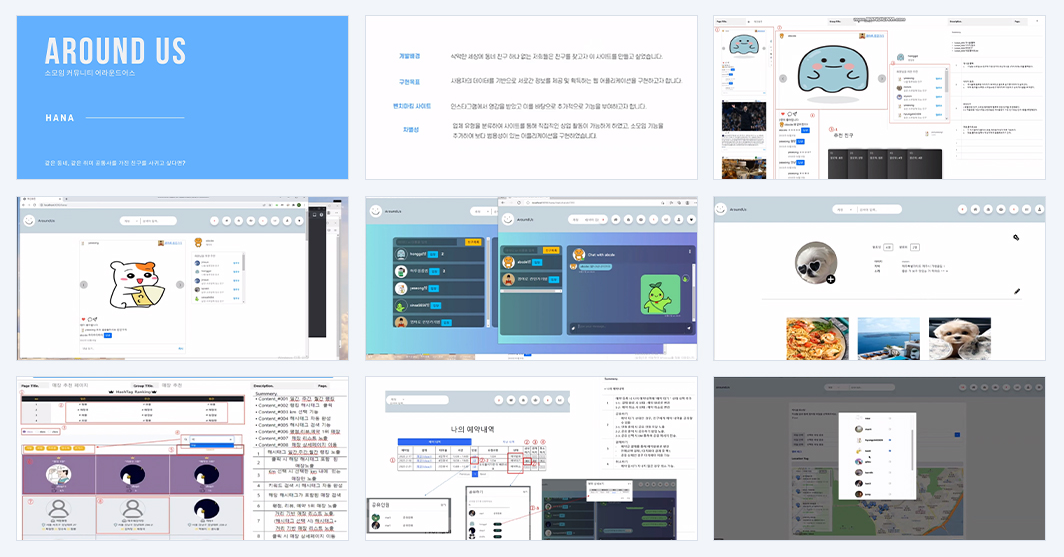Click the AroundUs smiley logo on profile slide

721,209
